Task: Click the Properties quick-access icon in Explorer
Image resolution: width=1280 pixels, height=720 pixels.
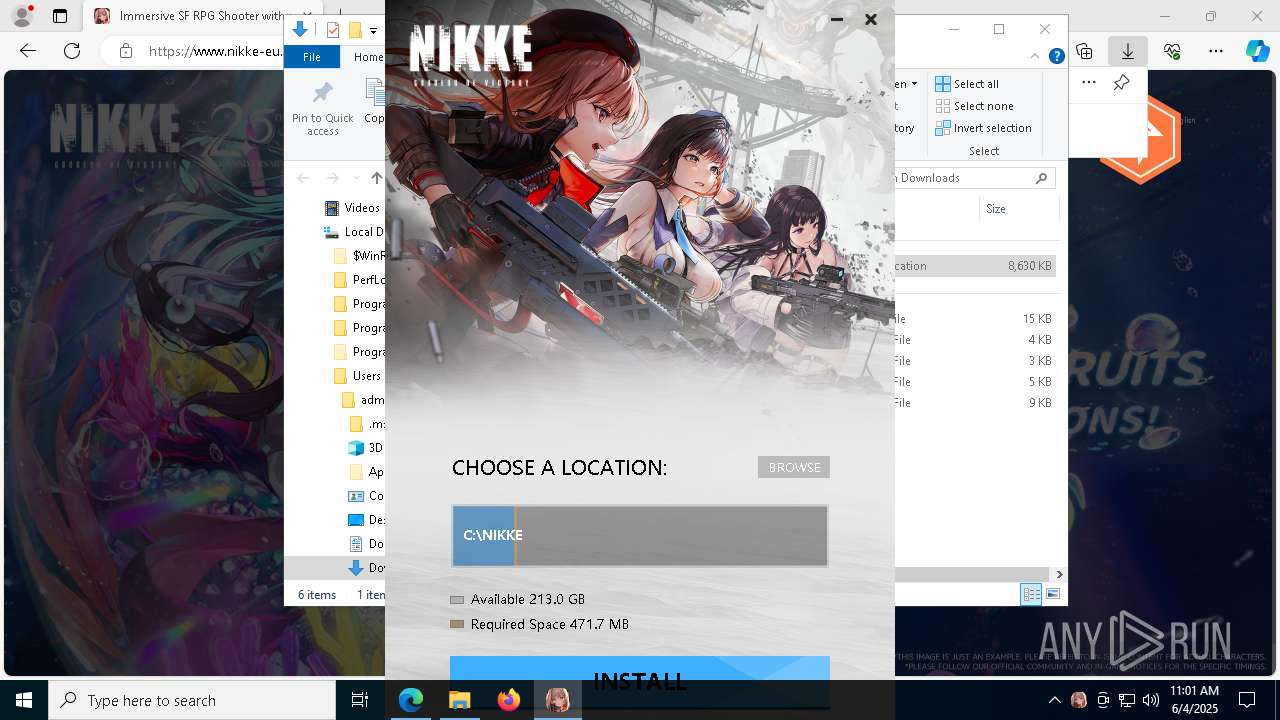Action: coord(333,30)
